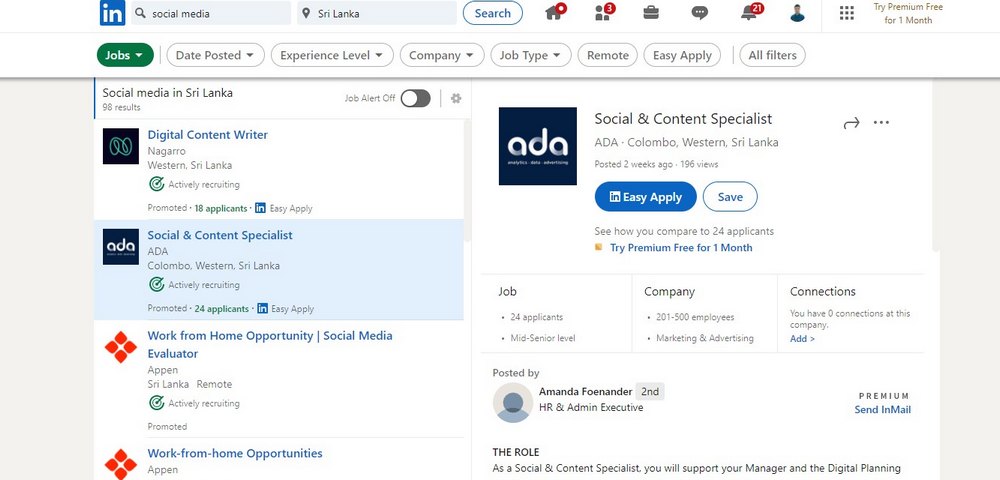Click the Nagarro company logo
Screen dimensions: 1000x480
[x=121, y=146]
